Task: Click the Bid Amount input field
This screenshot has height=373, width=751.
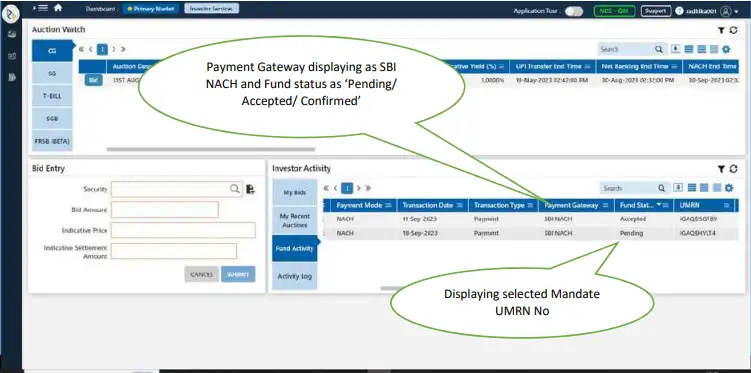Action: pyautogui.click(x=164, y=210)
